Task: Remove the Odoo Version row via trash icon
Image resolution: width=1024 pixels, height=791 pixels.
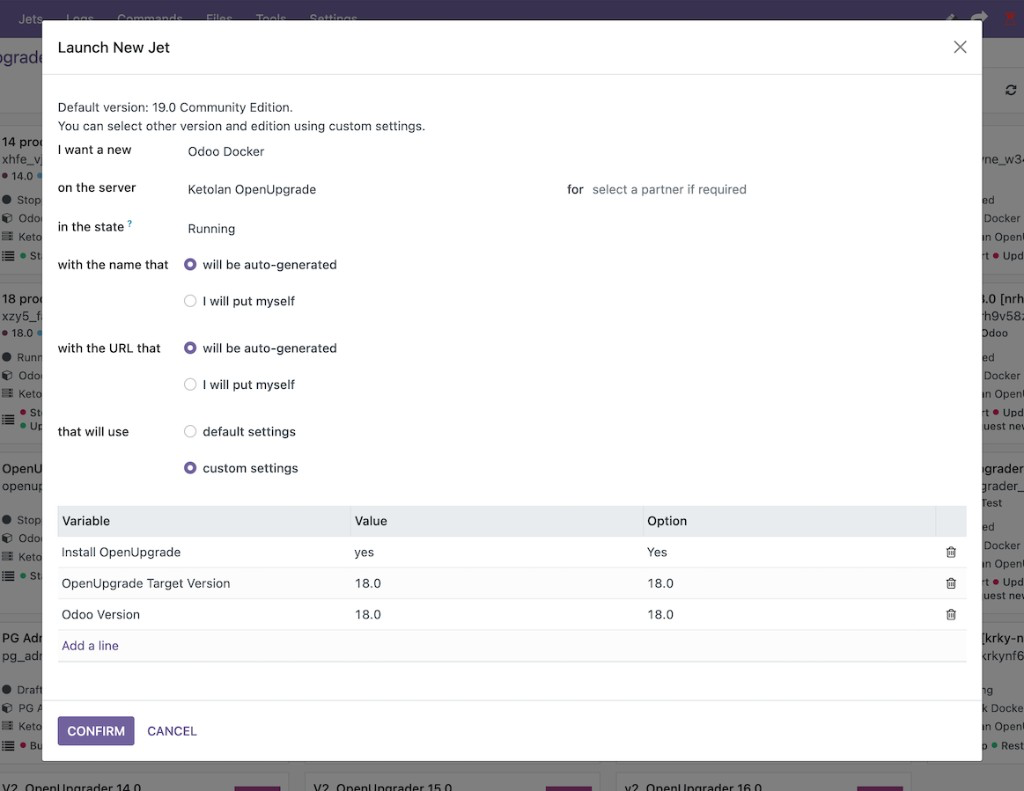Action: click(950, 614)
